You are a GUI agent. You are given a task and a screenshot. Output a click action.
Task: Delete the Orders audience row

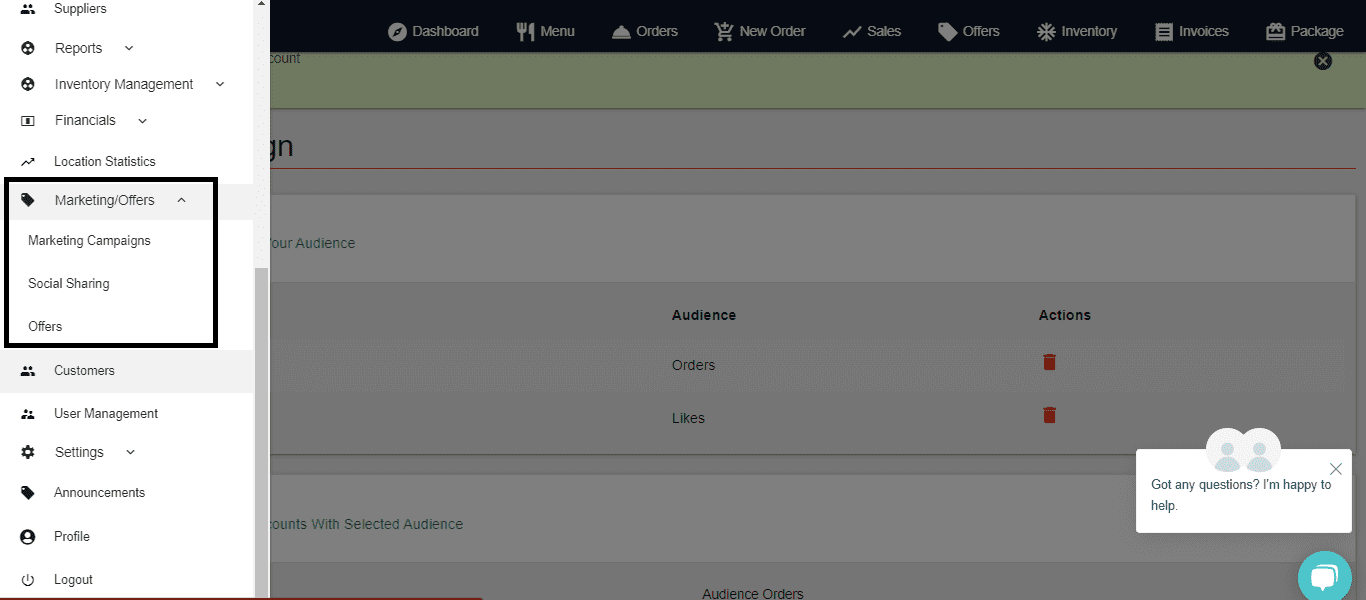pos(1049,362)
